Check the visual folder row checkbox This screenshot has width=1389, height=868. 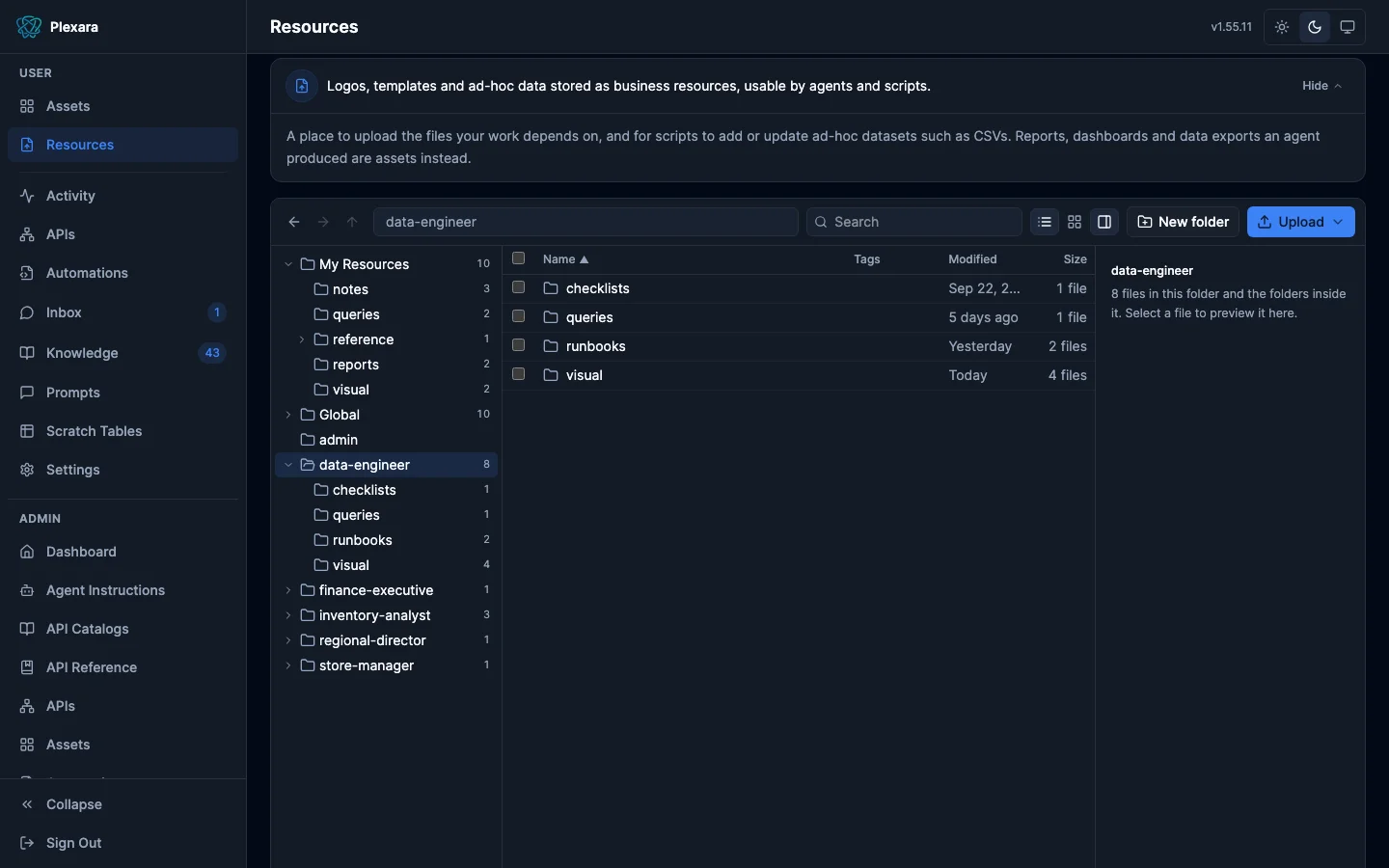tap(518, 374)
